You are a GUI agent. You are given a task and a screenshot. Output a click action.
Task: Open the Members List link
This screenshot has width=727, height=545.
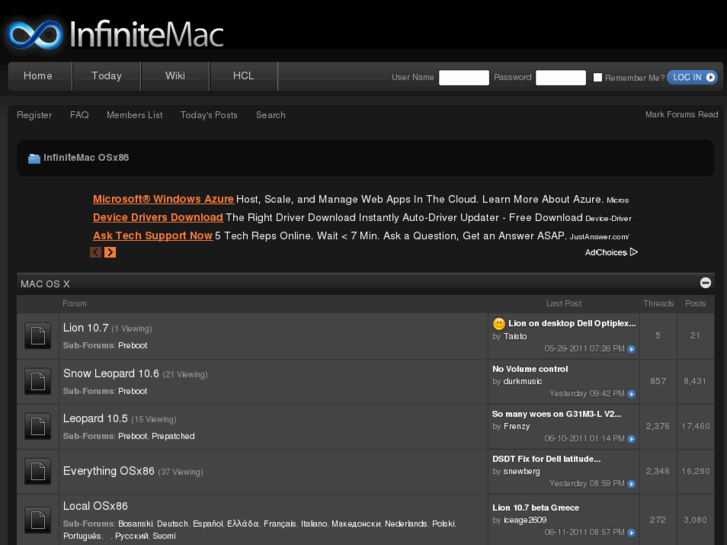(134, 115)
